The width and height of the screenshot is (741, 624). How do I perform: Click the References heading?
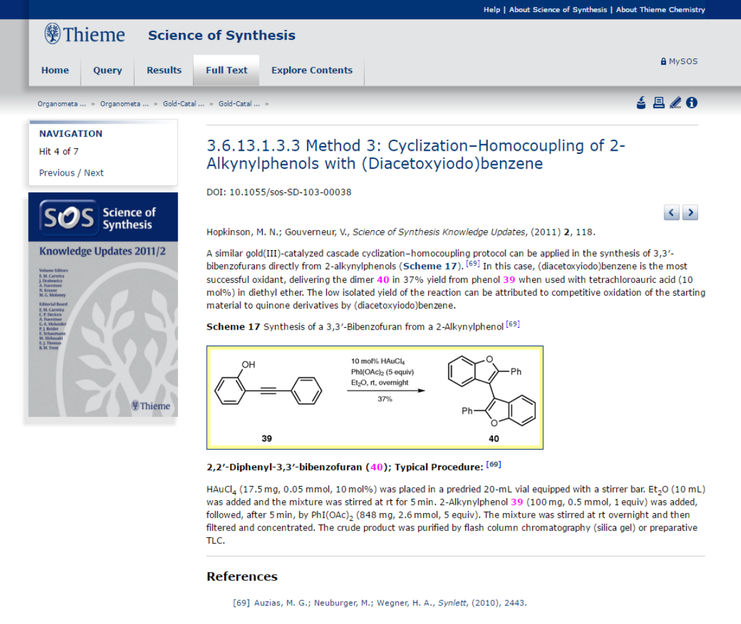(x=242, y=576)
